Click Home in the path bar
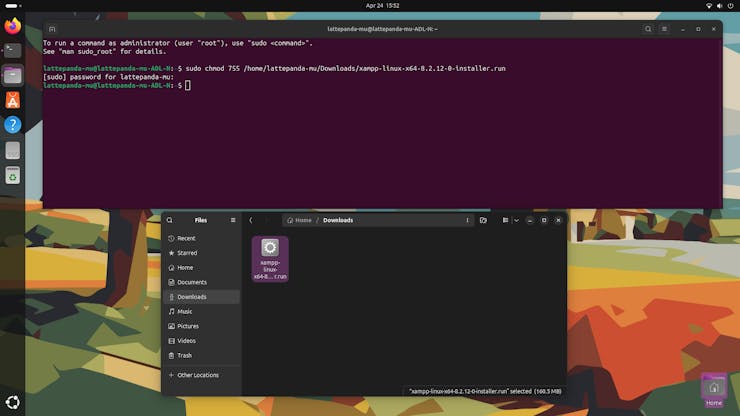740x416 pixels. pos(302,220)
